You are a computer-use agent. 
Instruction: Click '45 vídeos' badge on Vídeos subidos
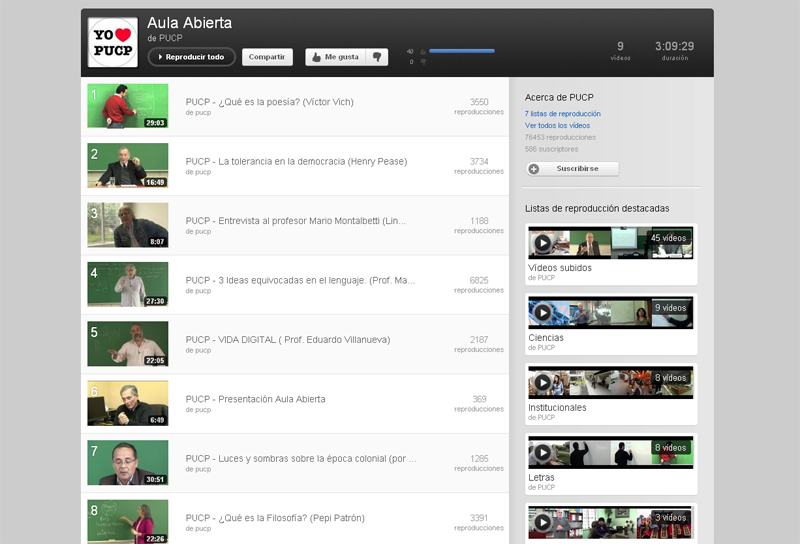668,238
